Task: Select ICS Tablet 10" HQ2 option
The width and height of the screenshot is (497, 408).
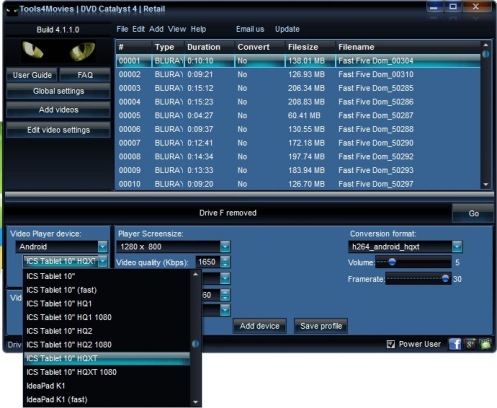Action: pyautogui.click(x=107, y=331)
